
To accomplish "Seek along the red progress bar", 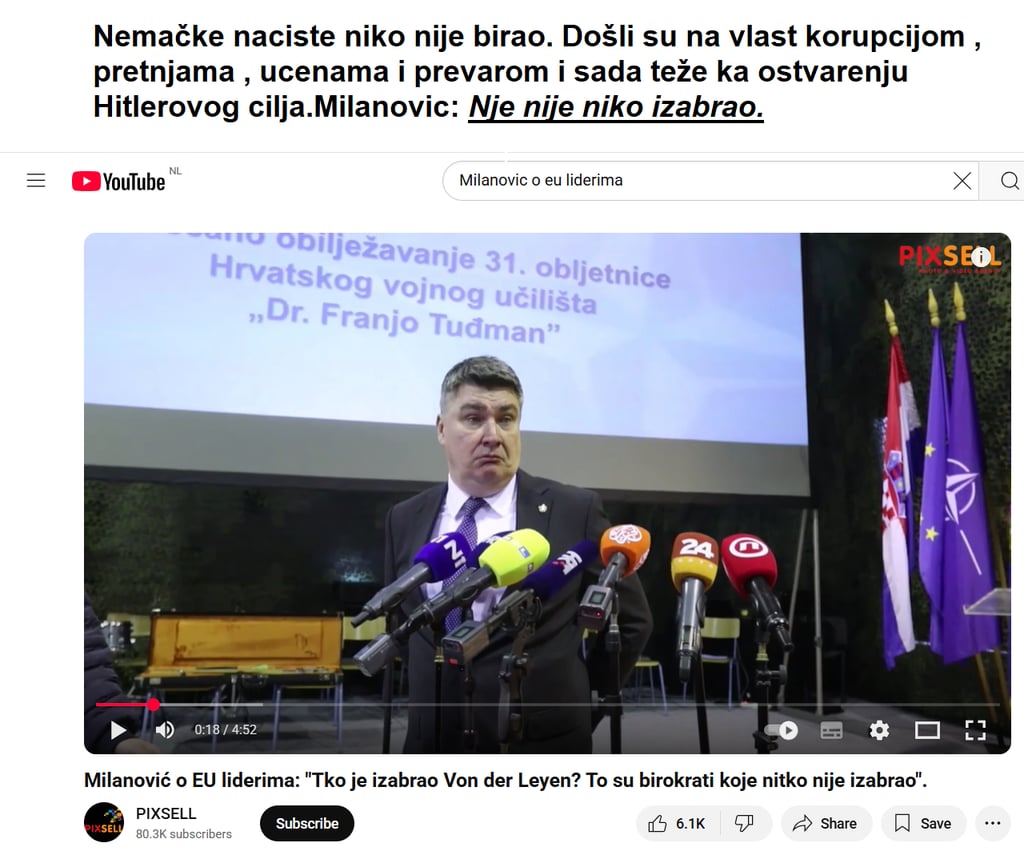I will pyautogui.click(x=547, y=704).
